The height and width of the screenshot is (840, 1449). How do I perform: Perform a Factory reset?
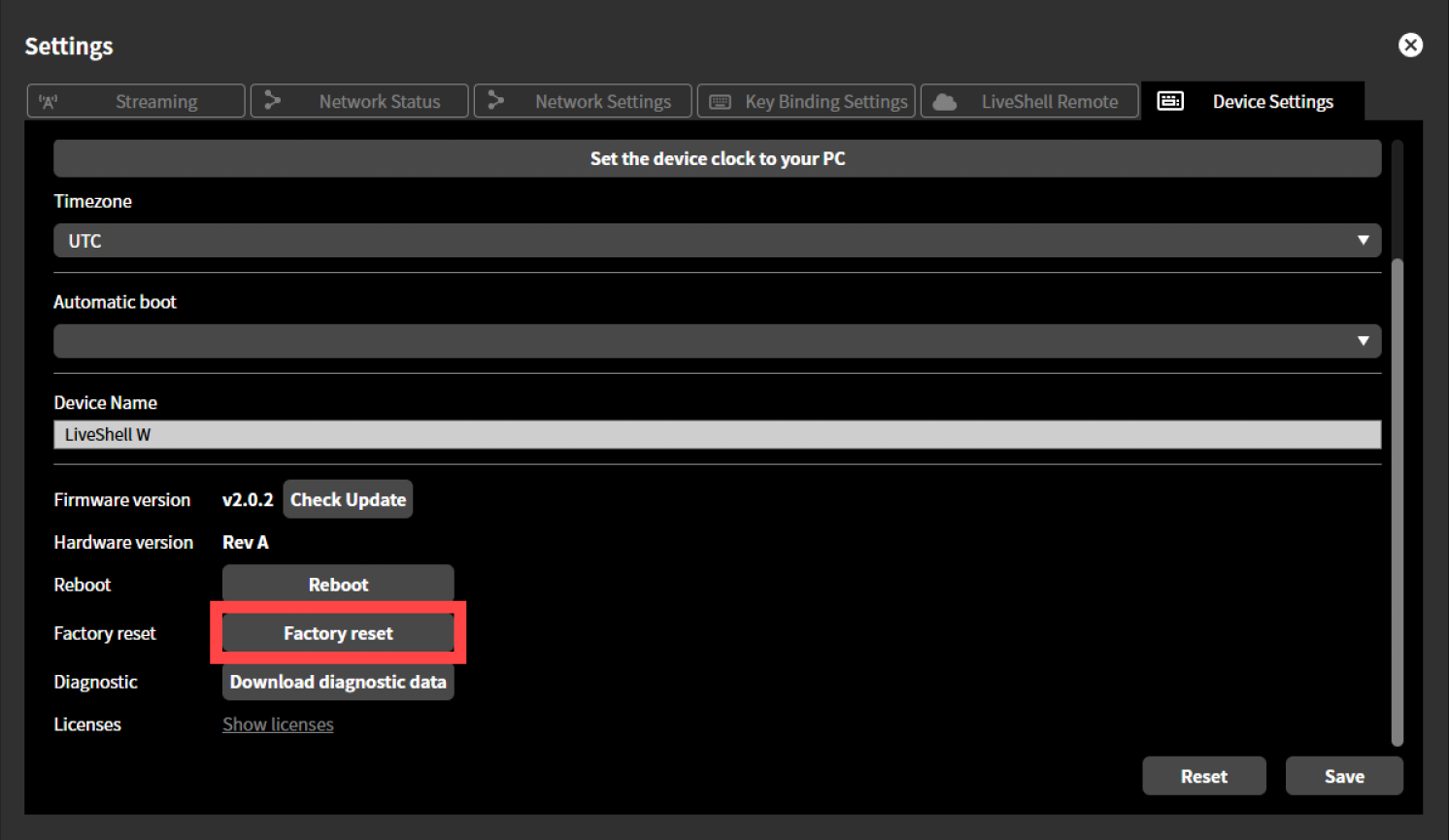point(337,632)
